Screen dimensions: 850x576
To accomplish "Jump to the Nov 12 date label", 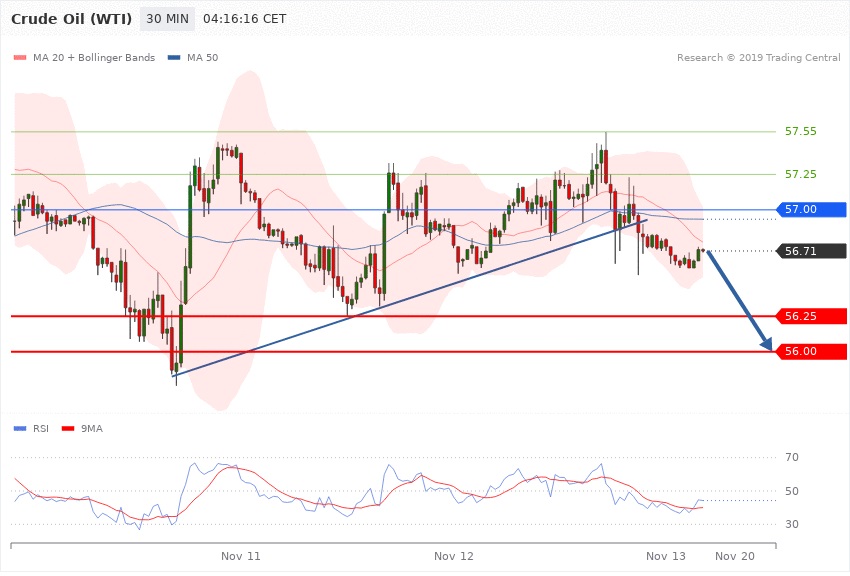I will coord(454,555).
